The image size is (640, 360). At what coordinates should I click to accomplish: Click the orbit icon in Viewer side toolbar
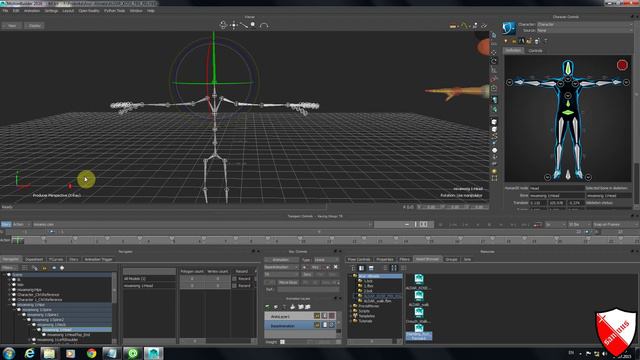[x=494, y=61]
